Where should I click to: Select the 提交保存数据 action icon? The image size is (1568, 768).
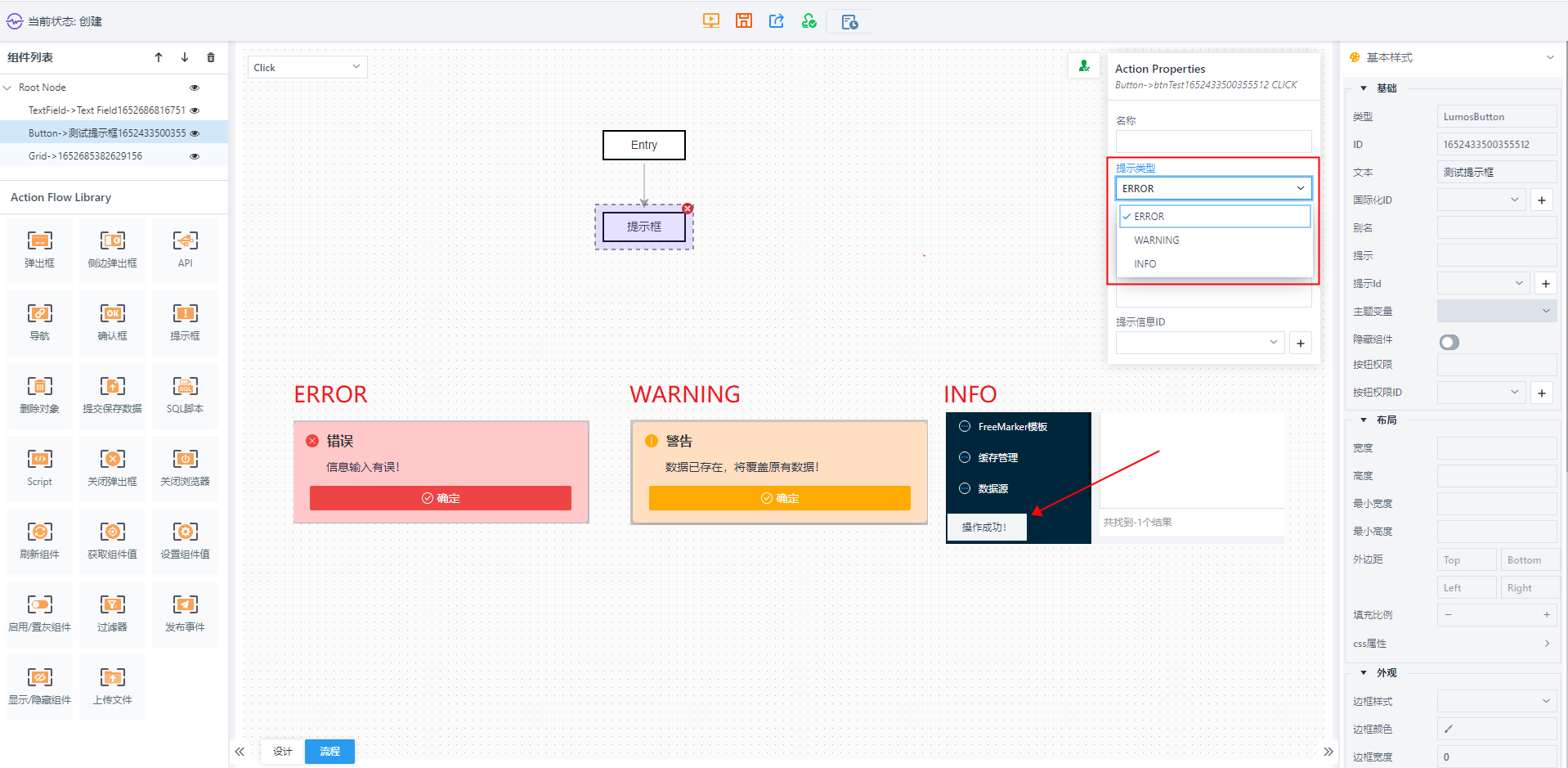point(113,386)
